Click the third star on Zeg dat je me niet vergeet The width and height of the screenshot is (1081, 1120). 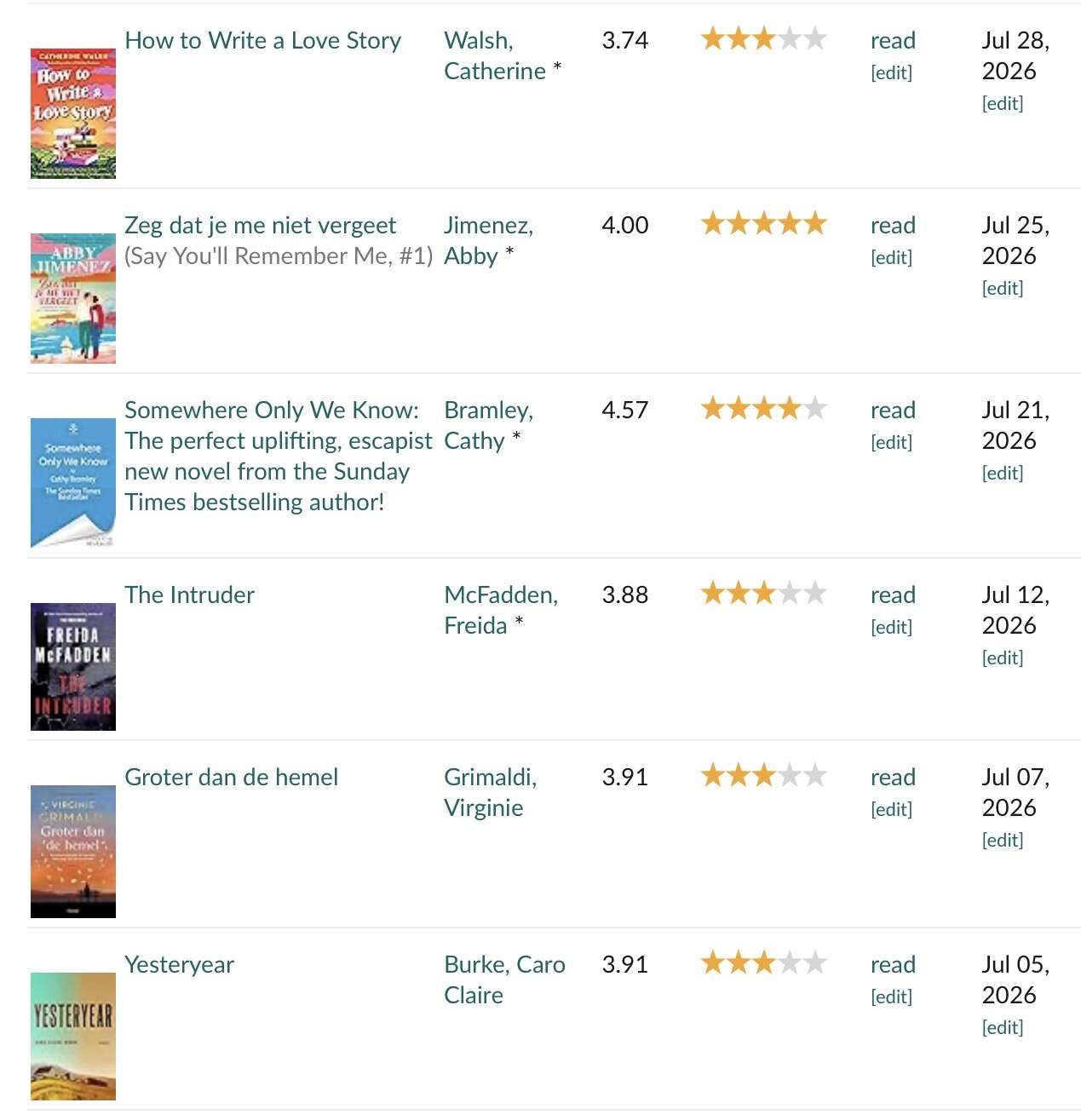coord(764,224)
